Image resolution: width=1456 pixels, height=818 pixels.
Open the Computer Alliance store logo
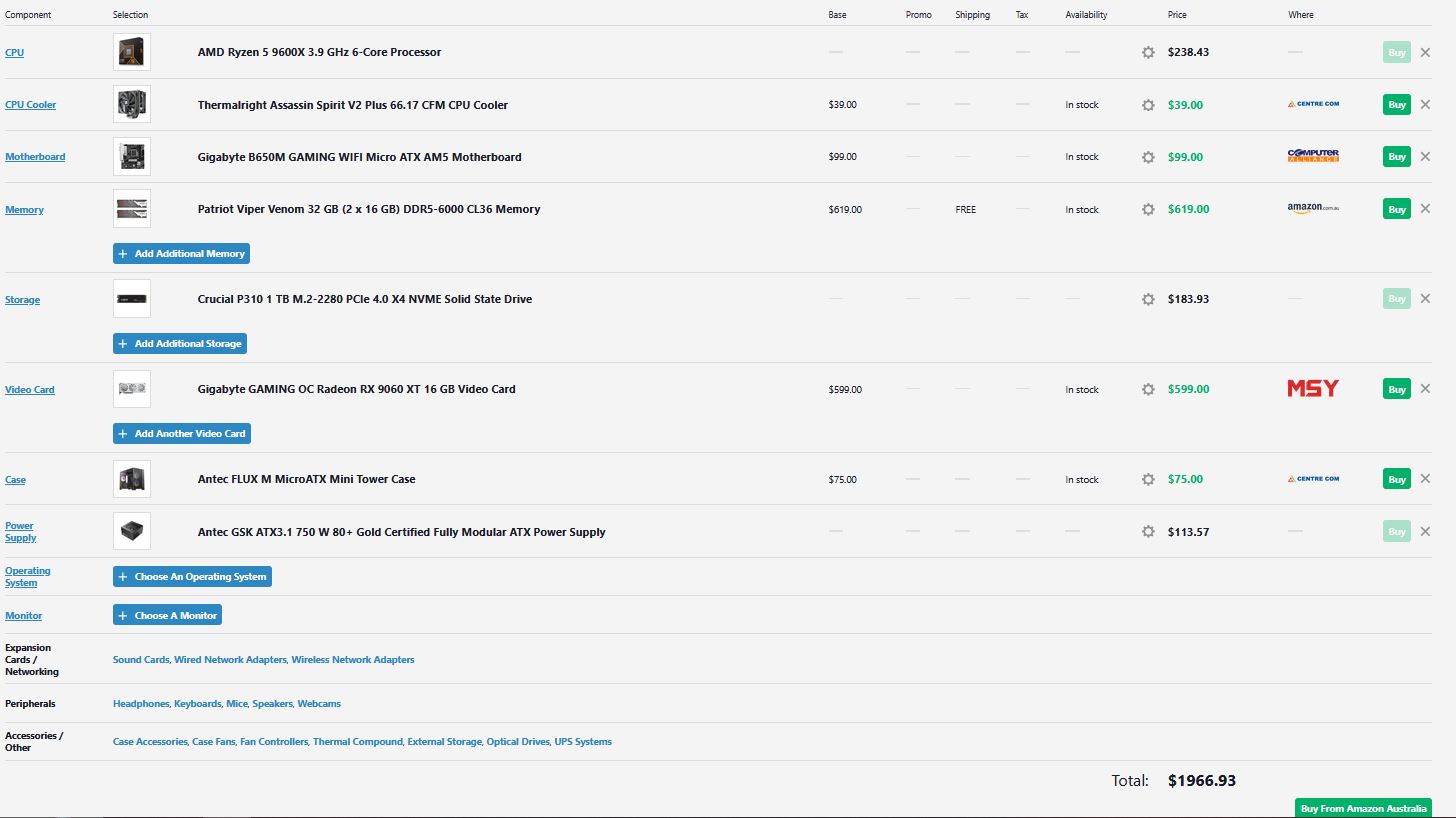1313,156
